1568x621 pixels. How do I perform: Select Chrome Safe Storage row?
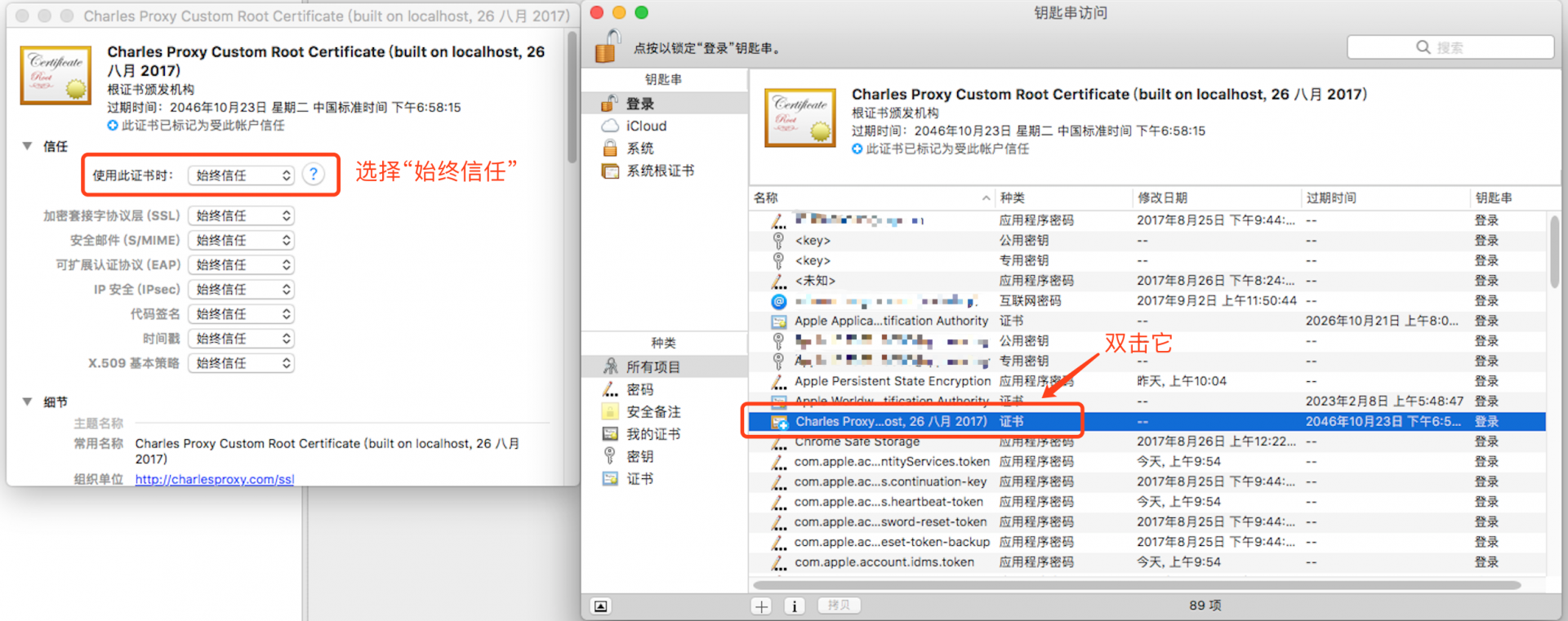point(1147,441)
